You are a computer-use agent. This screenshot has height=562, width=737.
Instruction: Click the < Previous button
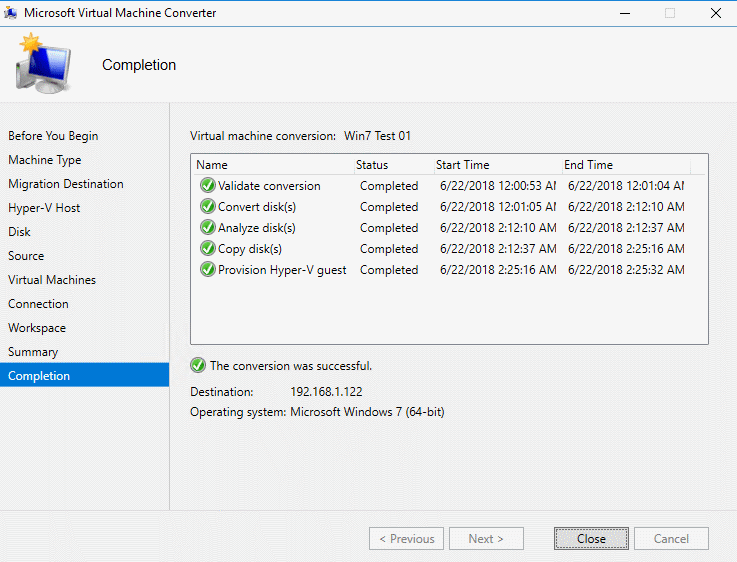point(407,539)
